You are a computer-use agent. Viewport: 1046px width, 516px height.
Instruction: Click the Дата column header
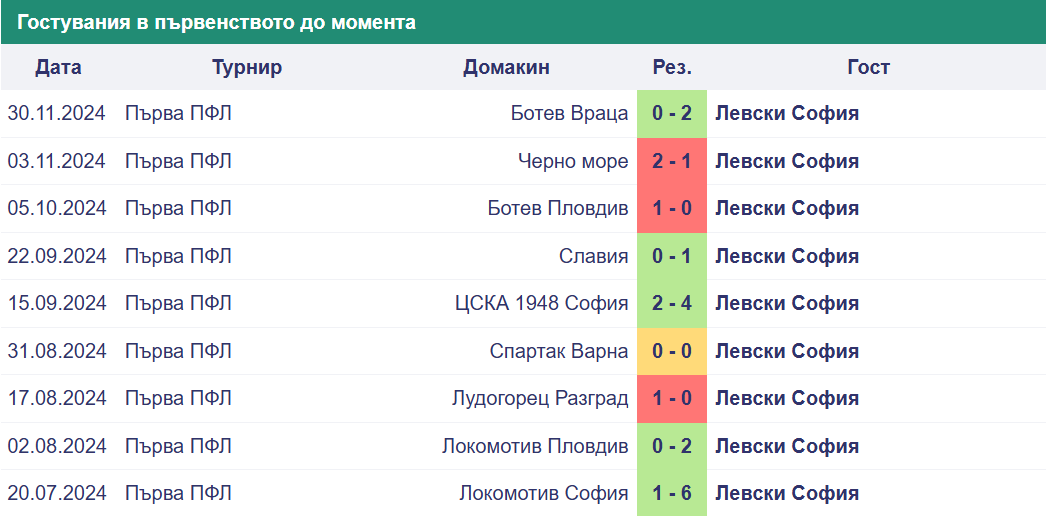59,67
